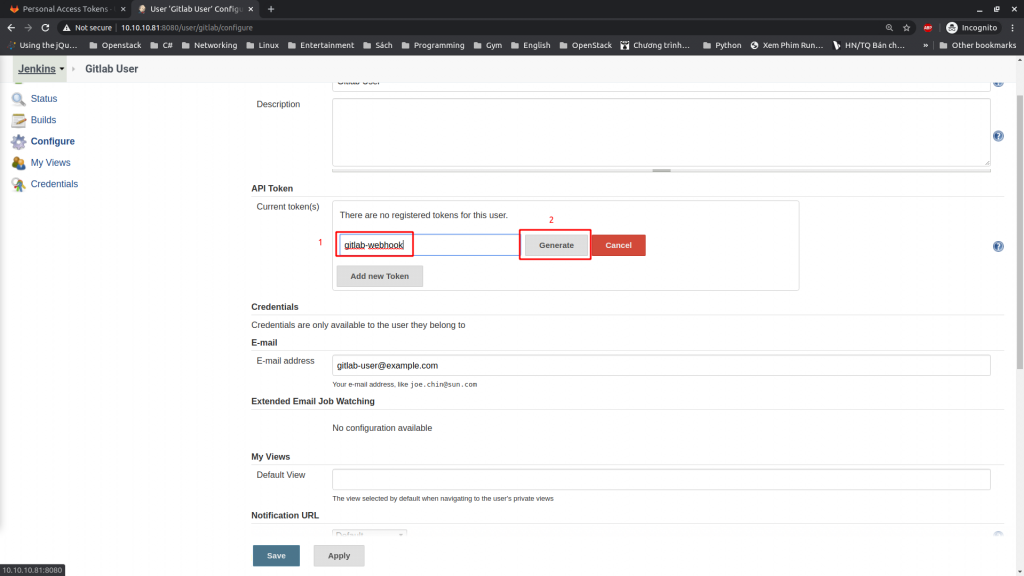
Task: Open the browser zoom magnifier icon
Action: click(889, 27)
